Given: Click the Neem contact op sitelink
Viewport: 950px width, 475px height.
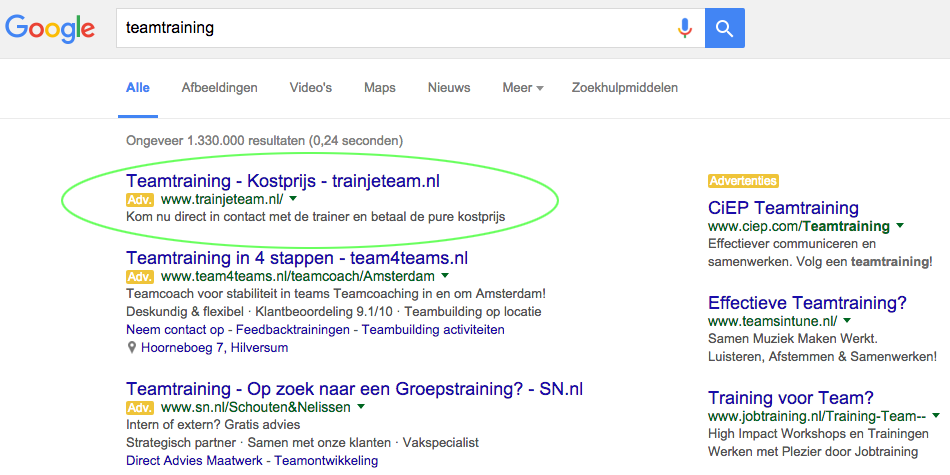Looking at the screenshot, I should [x=176, y=330].
